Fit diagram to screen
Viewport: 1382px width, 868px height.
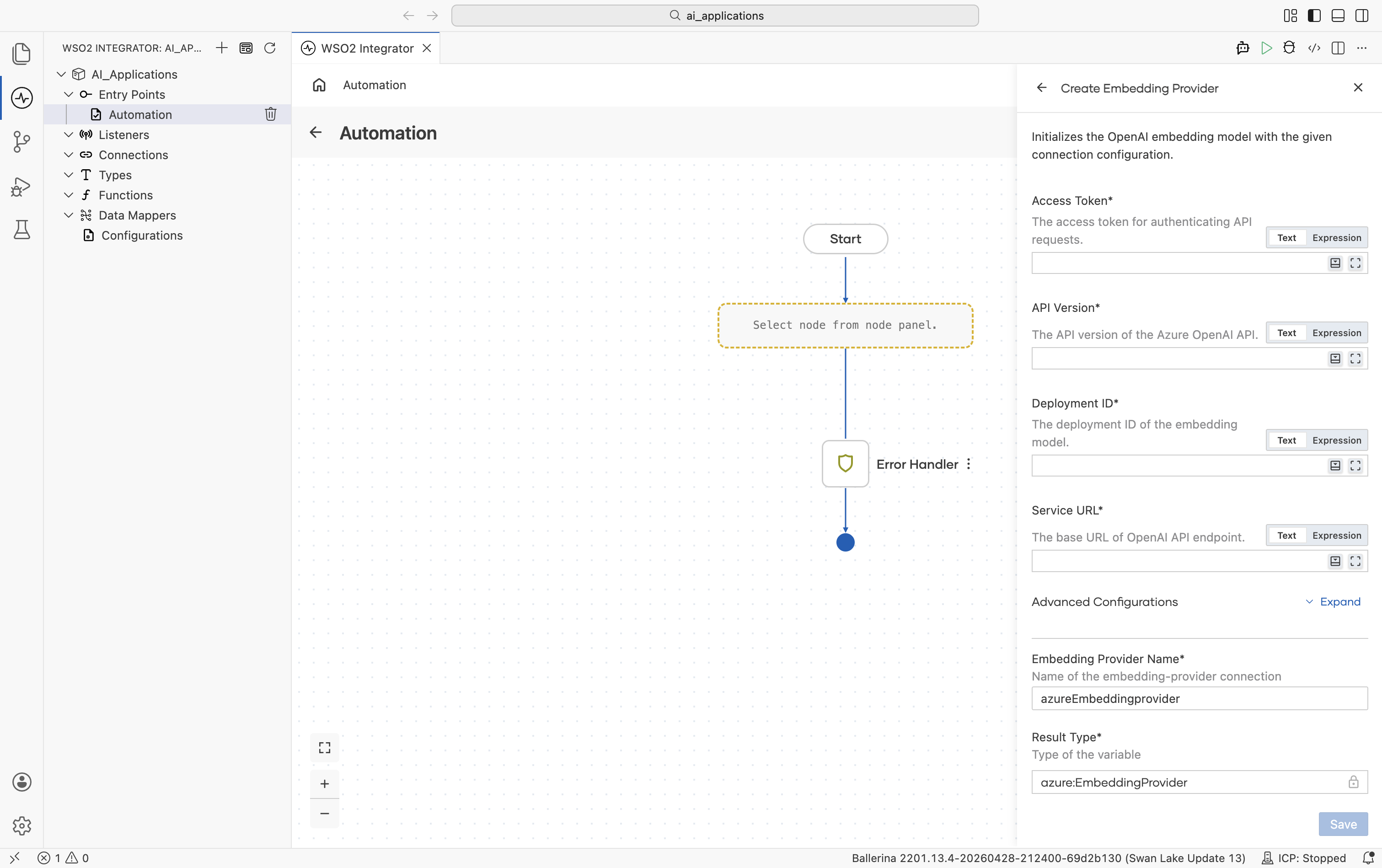[325, 747]
